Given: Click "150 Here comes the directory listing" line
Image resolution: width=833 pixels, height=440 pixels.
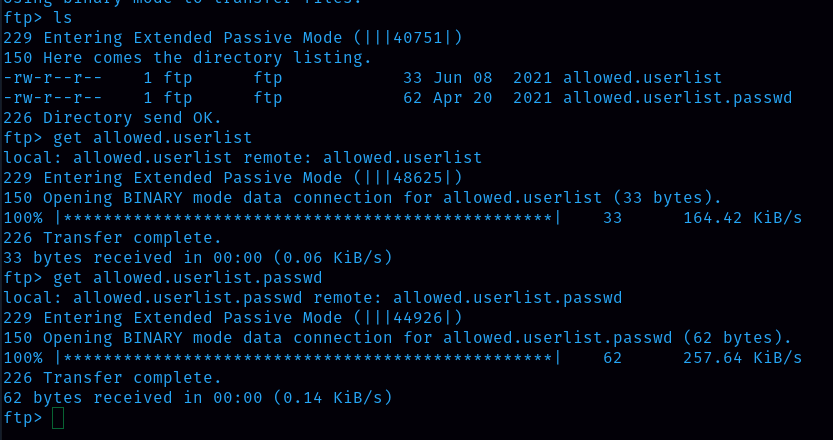Looking at the screenshot, I should coord(186,58).
